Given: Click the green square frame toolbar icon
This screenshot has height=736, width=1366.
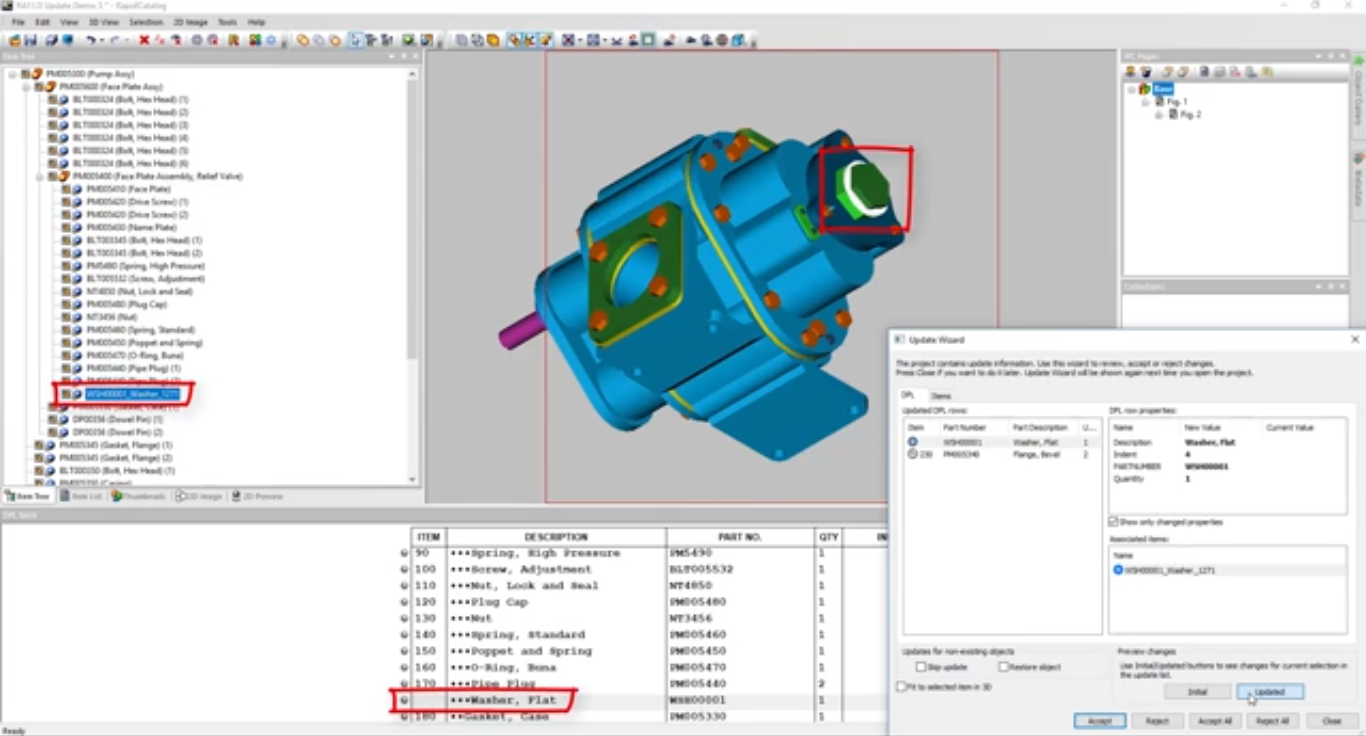Looking at the screenshot, I should [648, 40].
